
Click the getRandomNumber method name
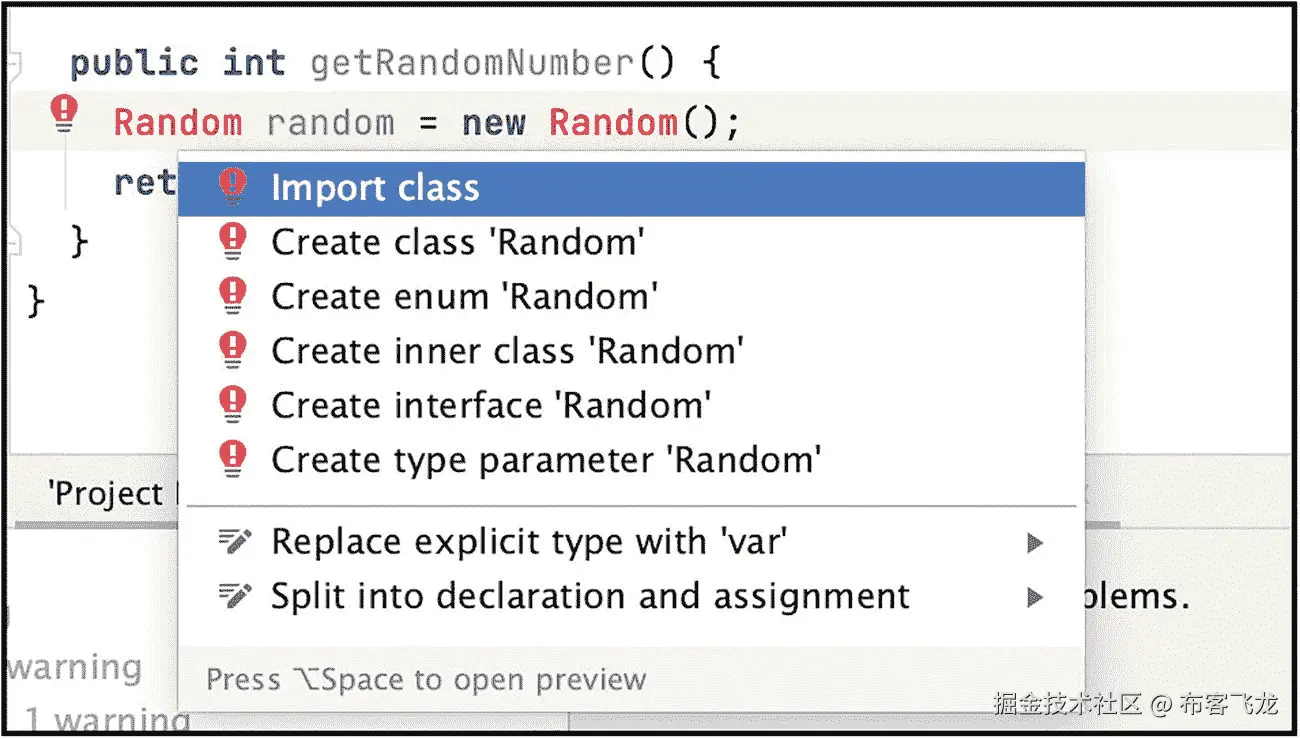pos(471,64)
